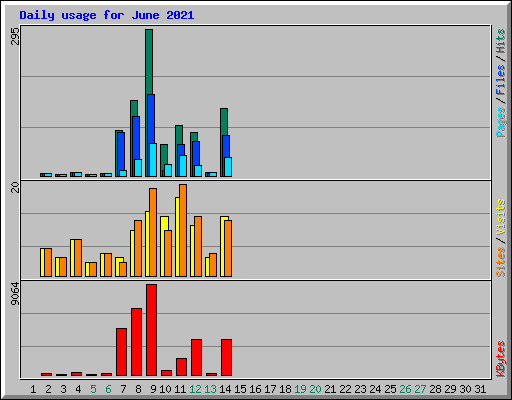Select the 9064 KBytes axis label
Viewport: 512px width, 400px height.
coord(15,294)
